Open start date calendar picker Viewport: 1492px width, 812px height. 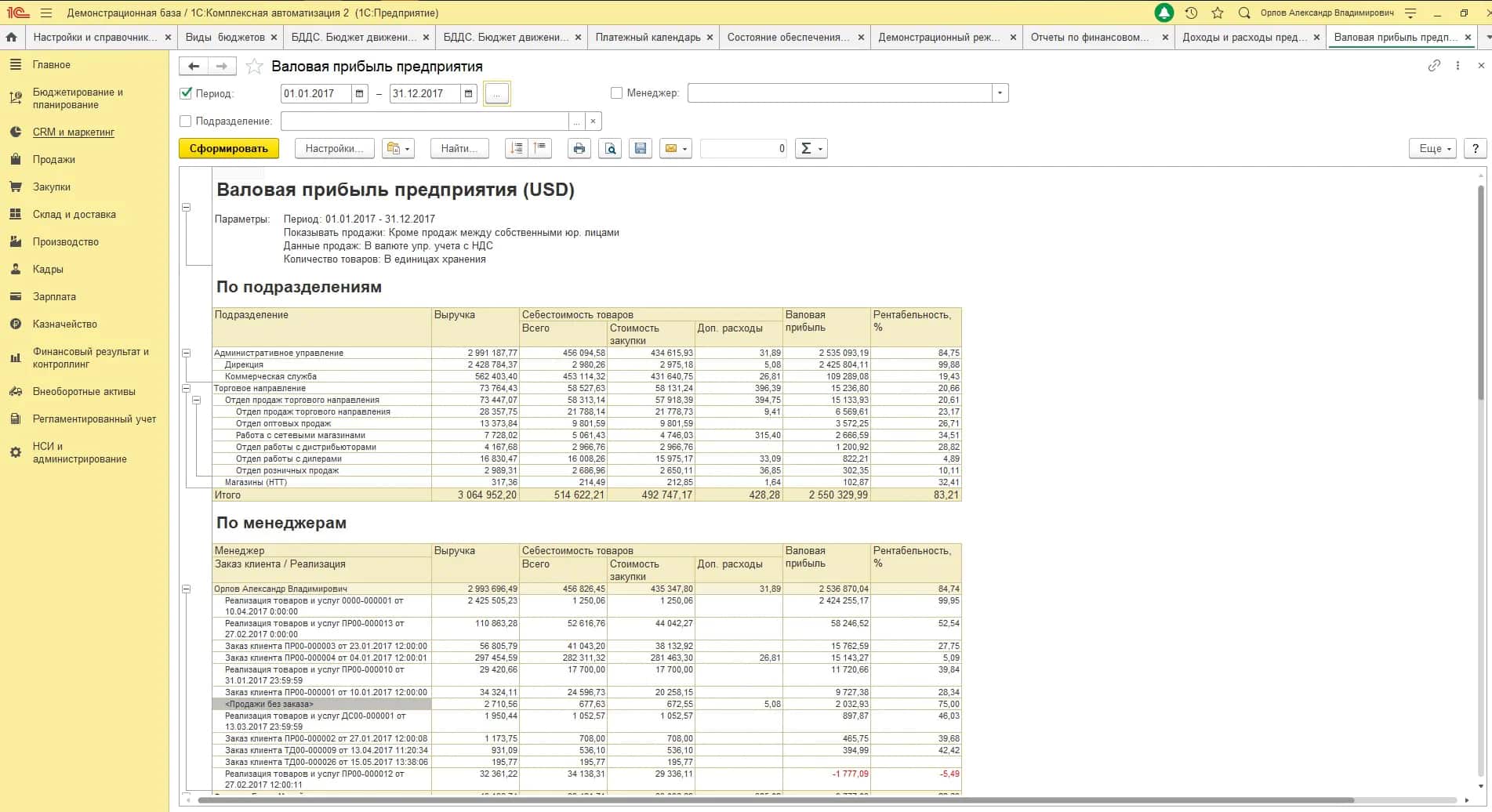click(x=359, y=93)
